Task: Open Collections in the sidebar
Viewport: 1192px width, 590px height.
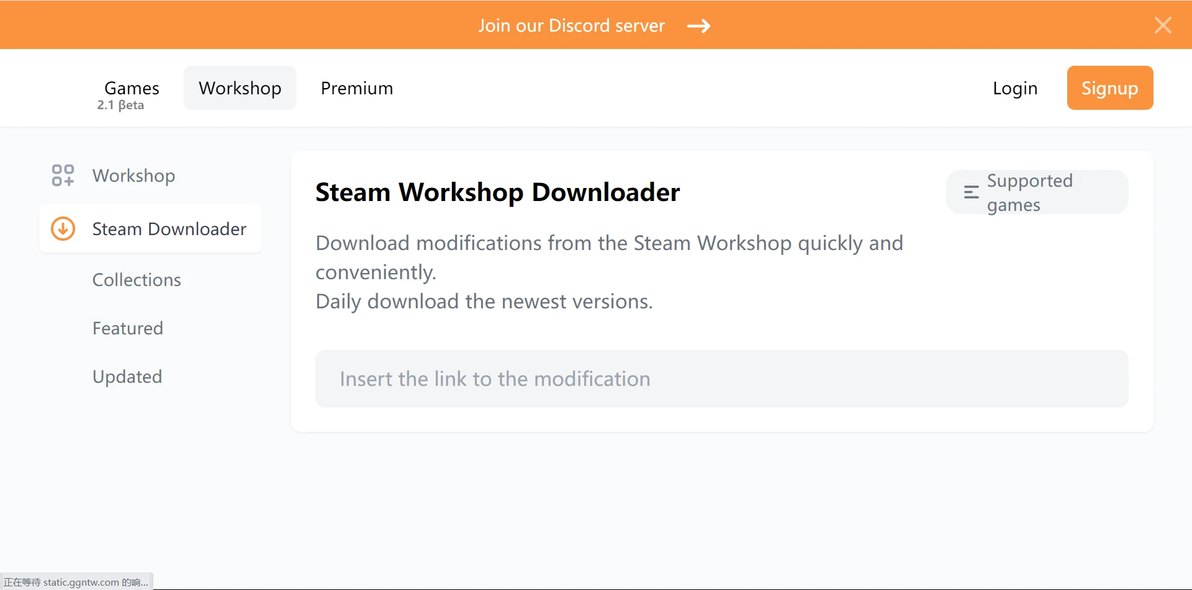Action: [x=137, y=280]
